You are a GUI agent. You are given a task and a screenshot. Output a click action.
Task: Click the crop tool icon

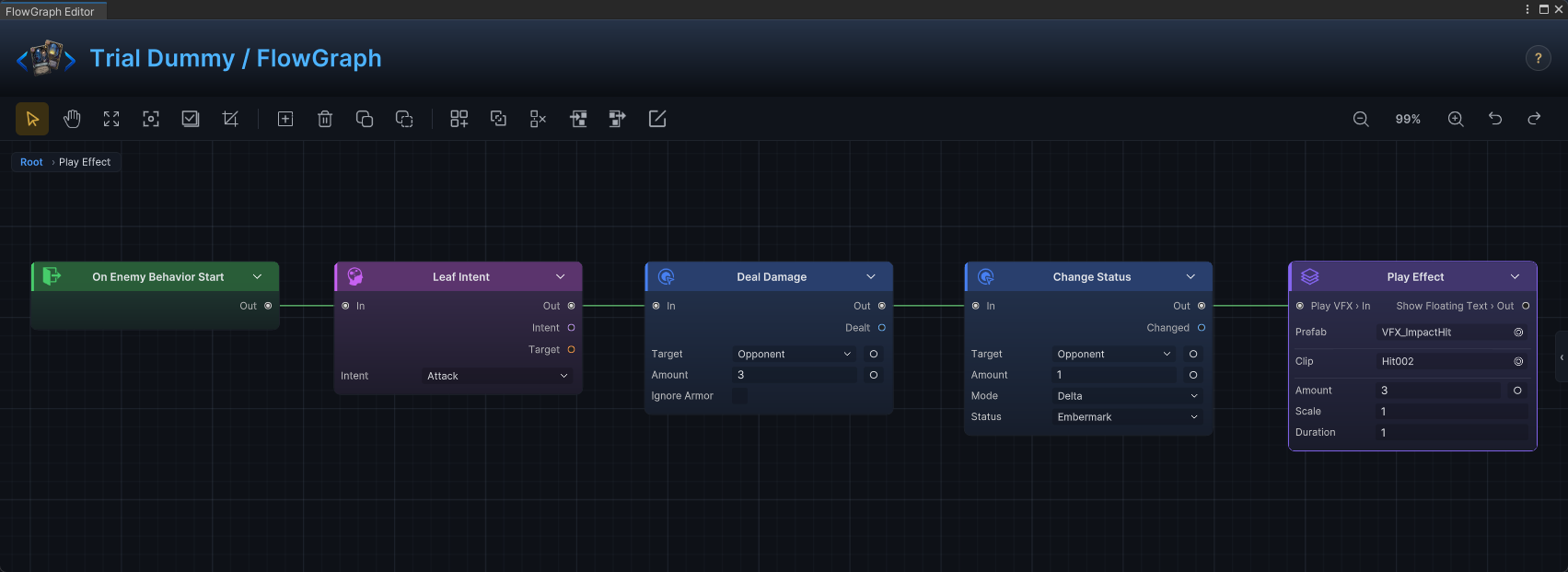230,119
